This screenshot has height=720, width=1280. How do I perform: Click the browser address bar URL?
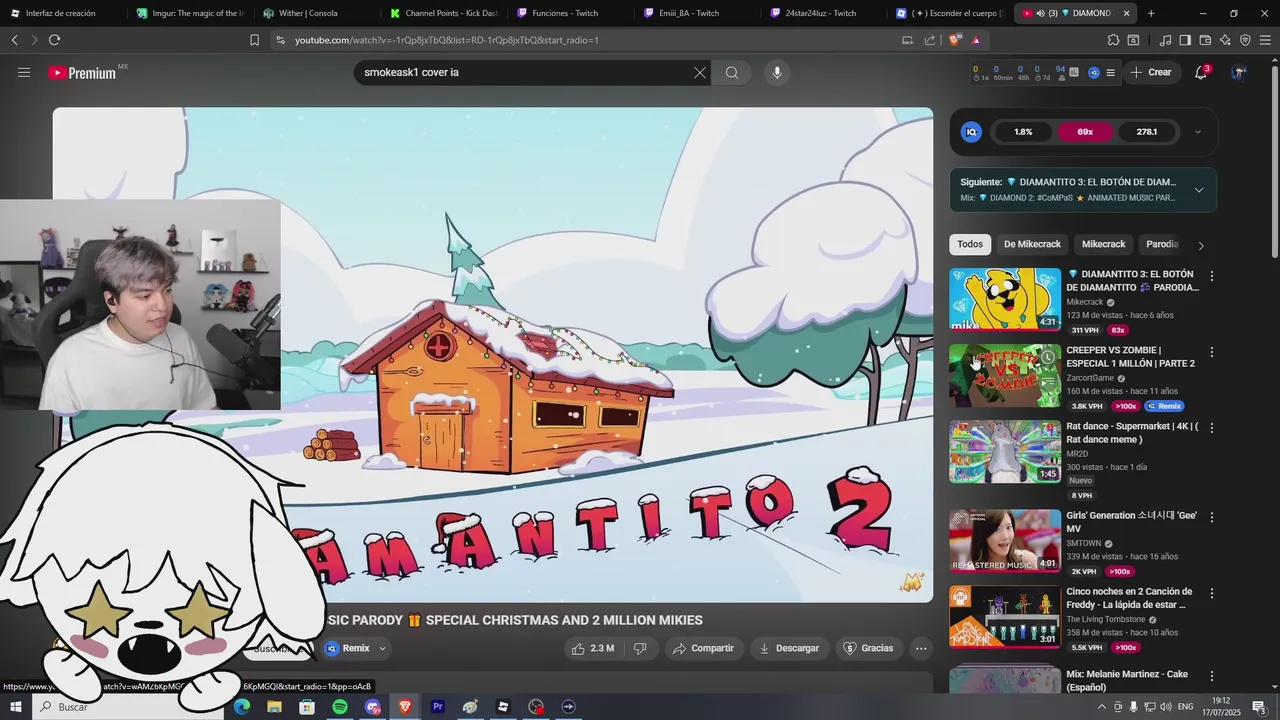[x=447, y=40]
